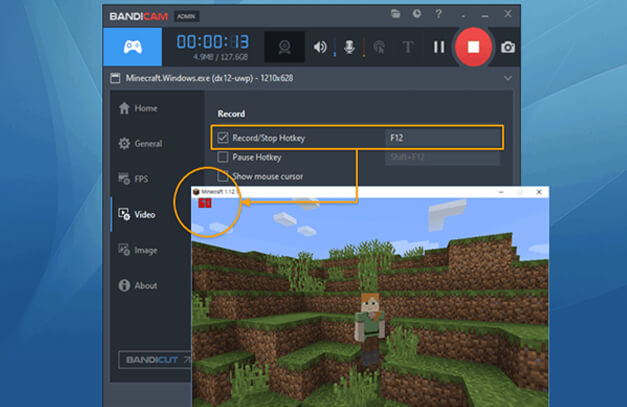Close the Bandicam window
Viewport: 627px width, 407px height.
tap(508, 14)
